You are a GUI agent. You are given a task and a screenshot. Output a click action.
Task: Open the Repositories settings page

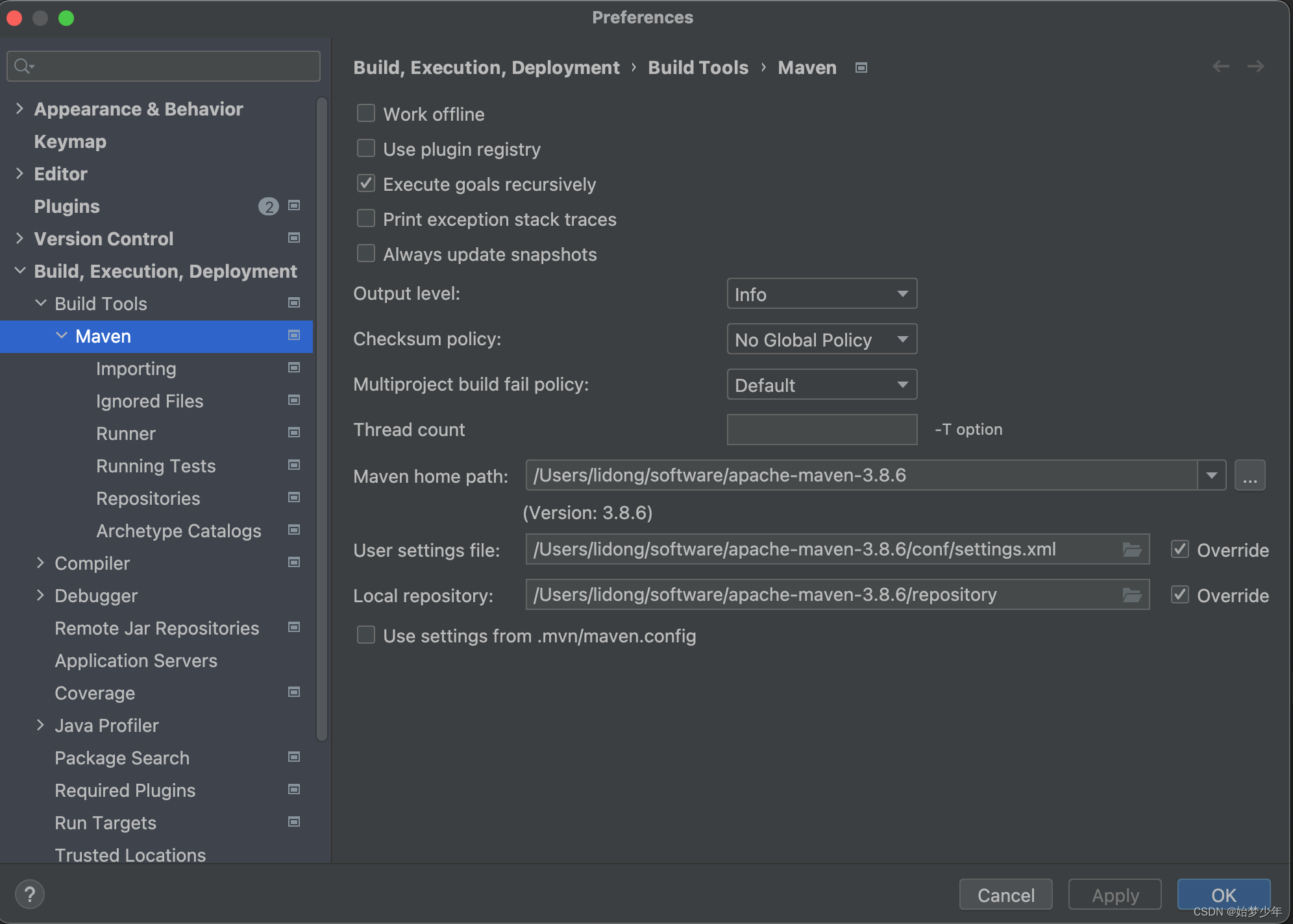tap(148, 498)
